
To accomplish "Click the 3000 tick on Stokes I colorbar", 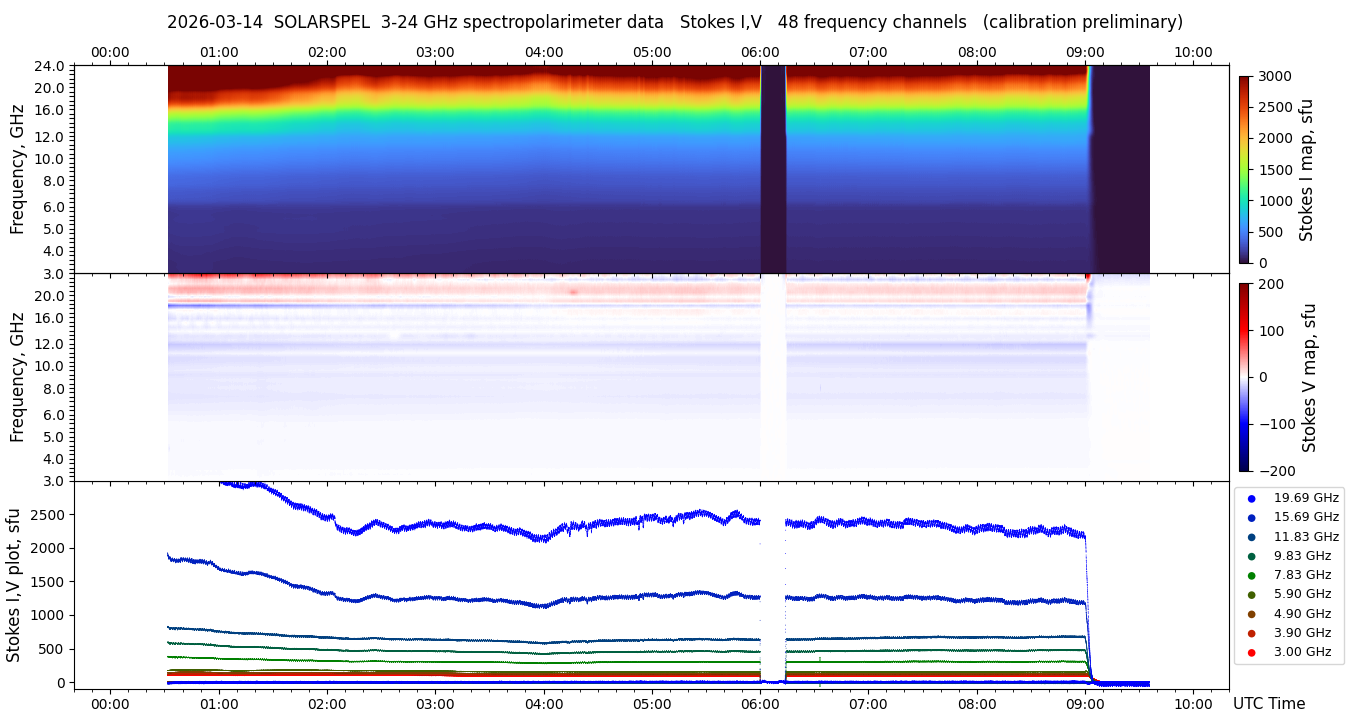I will pyautogui.click(x=1274, y=76).
